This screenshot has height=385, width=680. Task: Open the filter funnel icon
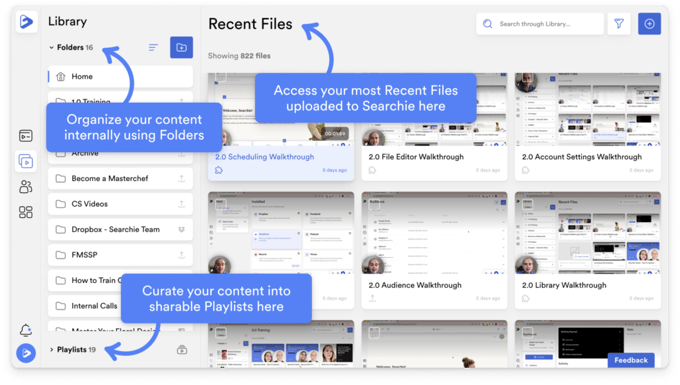click(619, 24)
